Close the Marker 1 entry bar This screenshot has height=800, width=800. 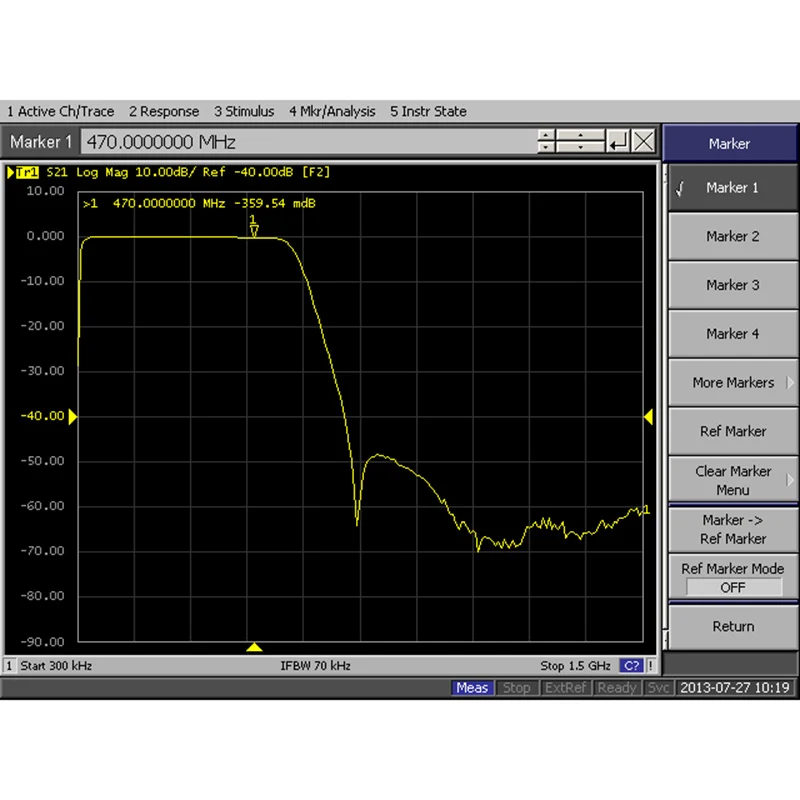coord(643,141)
